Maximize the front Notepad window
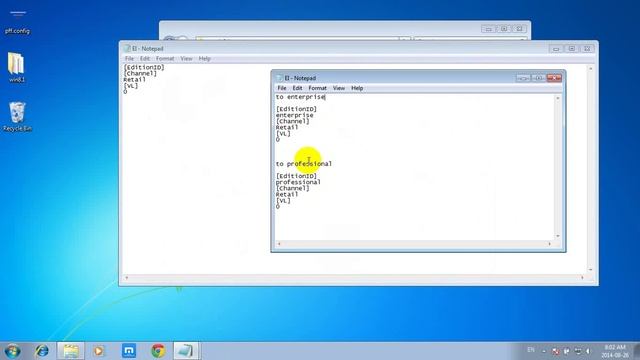Image resolution: width=640 pixels, height=360 pixels. [x=538, y=78]
